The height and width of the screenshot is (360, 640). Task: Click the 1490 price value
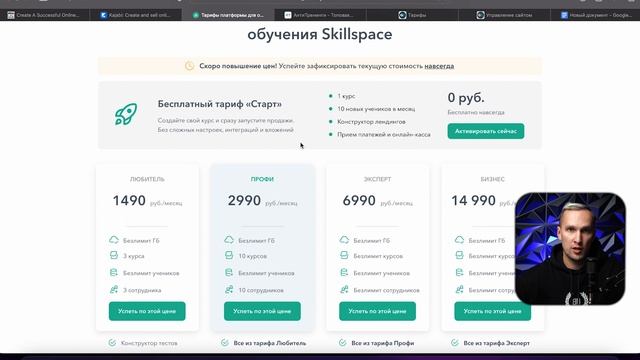click(129, 200)
